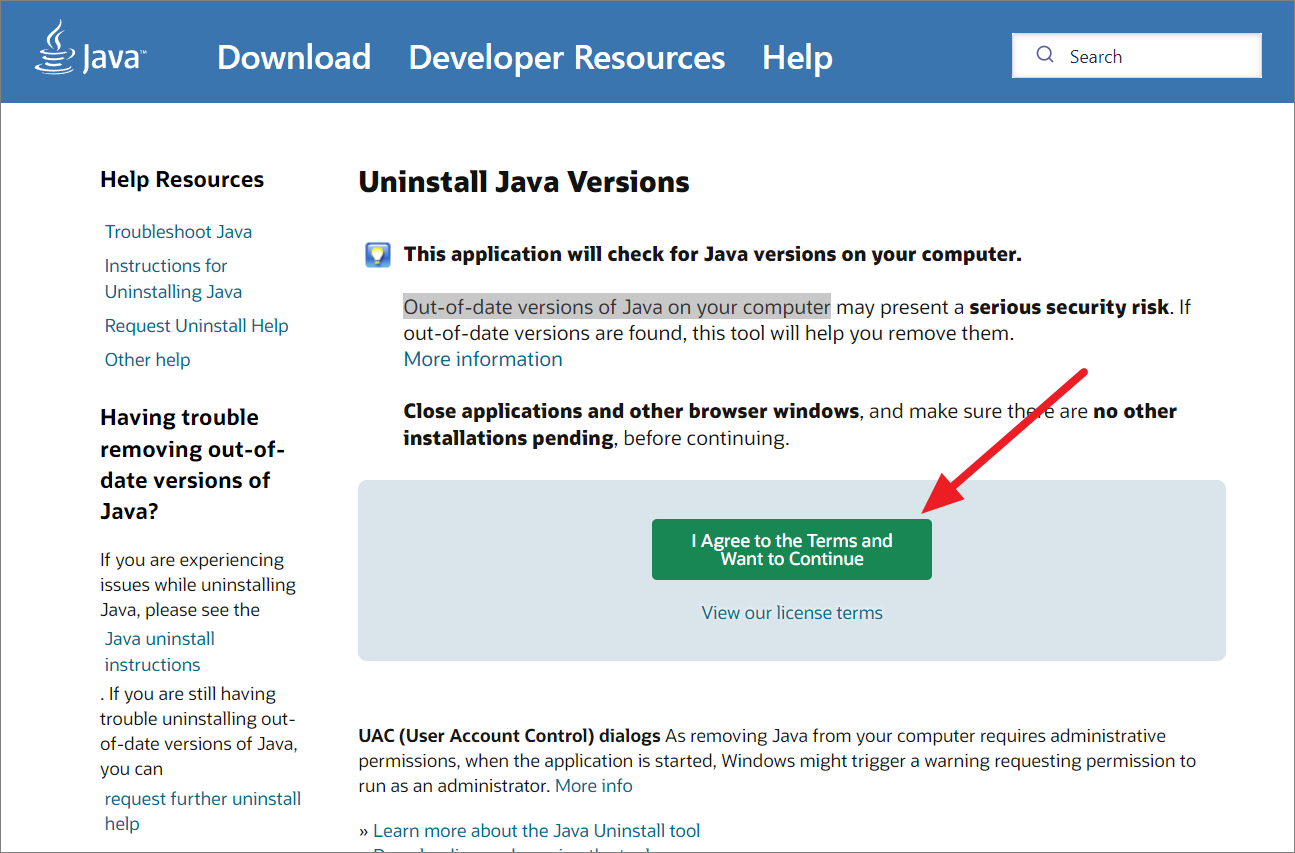This screenshot has height=853, width=1295.
Task: Open the More info link about UAC dialogs
Action: point(594,786)
